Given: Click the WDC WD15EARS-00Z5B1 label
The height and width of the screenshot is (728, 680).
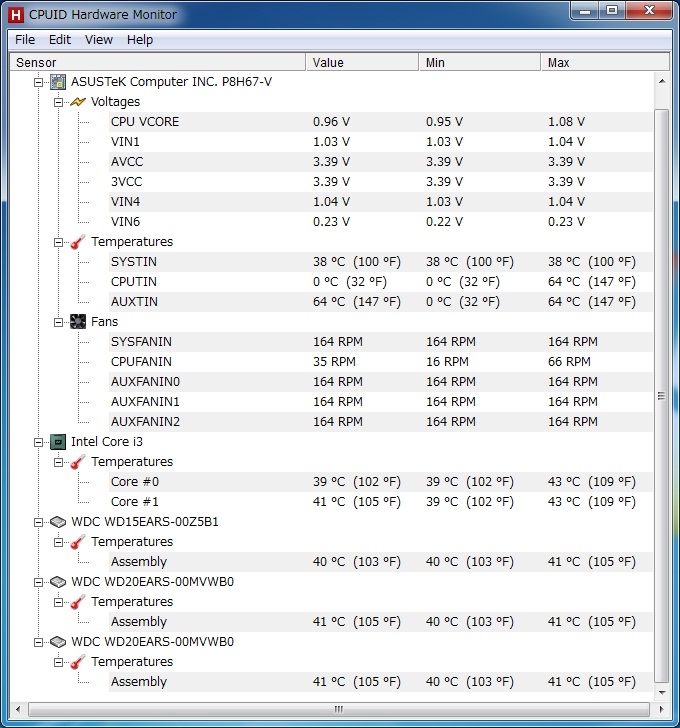Looking at the screenshot, I should pyautogui.click(x=145, y=521).
